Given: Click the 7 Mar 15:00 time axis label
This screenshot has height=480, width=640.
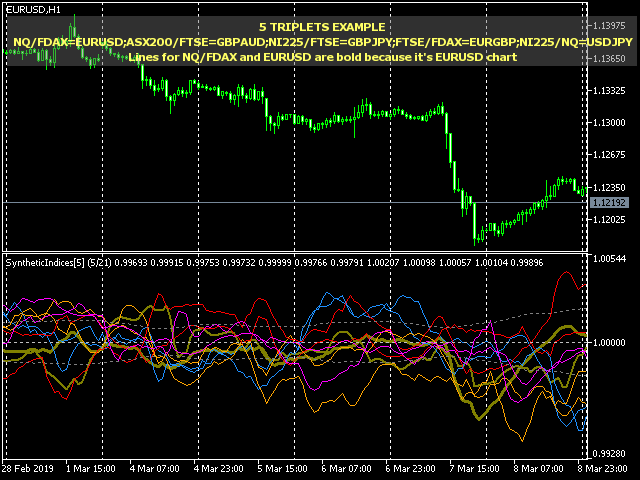Looking at the screenshot, I should 474,469.
